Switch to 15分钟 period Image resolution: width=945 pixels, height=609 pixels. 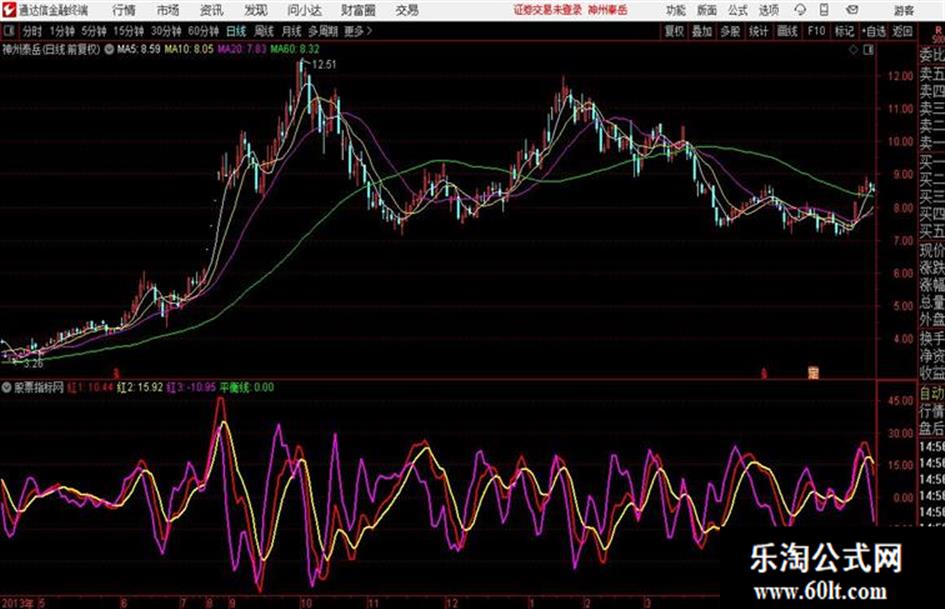[x=128, y=31]
